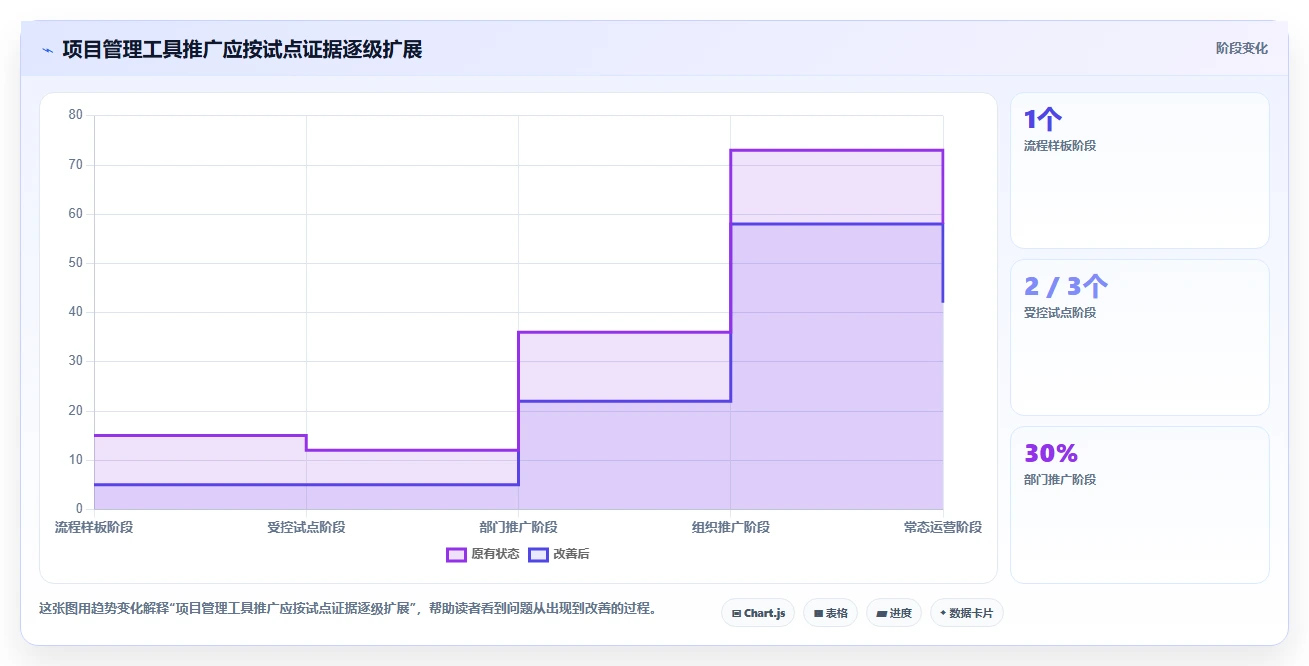
Task: Click the blue 改善后 legend swatch
Action: (x=538, y=554)
